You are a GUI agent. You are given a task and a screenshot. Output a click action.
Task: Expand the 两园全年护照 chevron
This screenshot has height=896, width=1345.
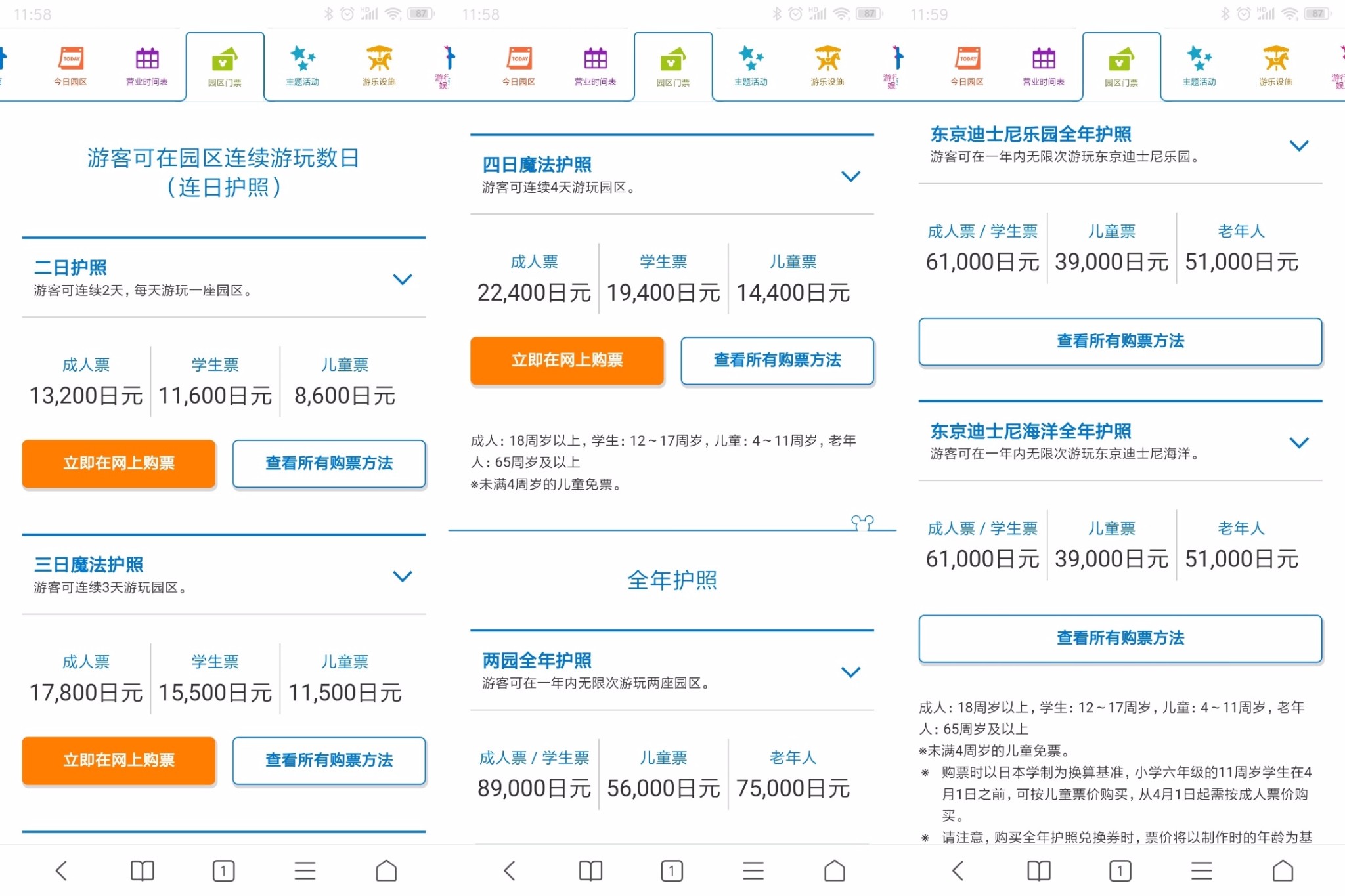click(x=851, y=672)
